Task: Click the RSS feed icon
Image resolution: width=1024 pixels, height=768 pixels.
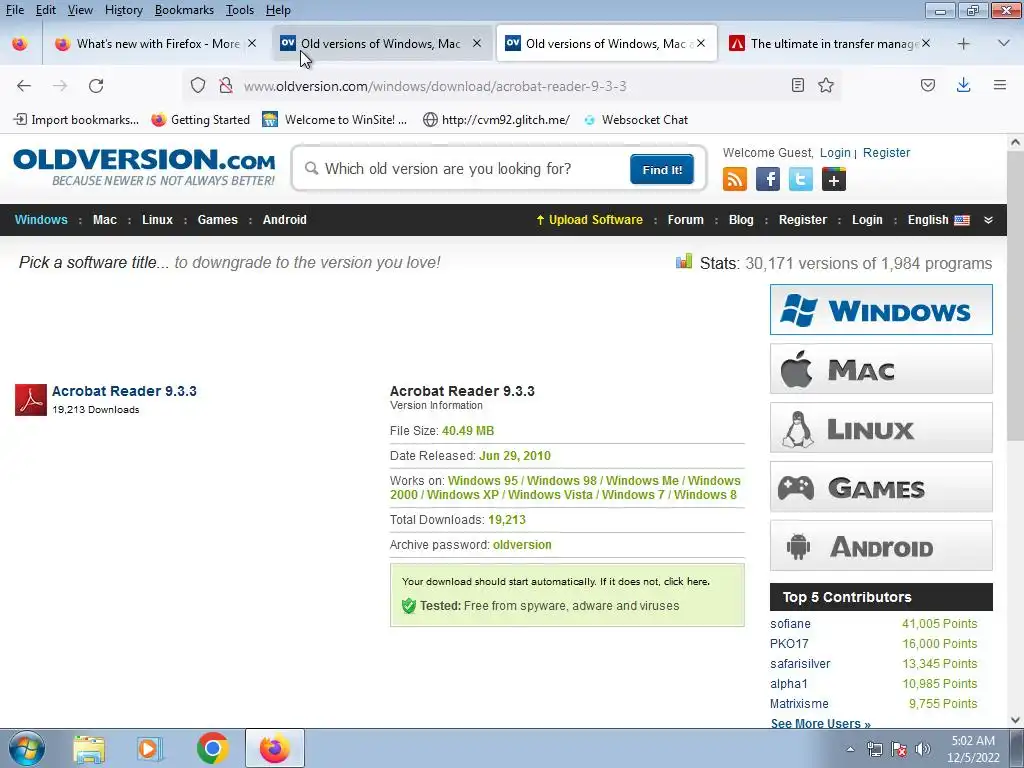Action: coord(735,179)
